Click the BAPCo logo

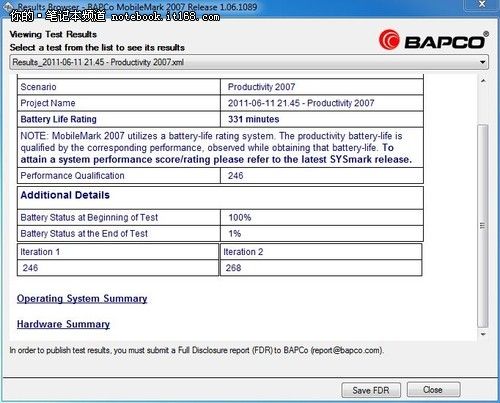point(434,40)
